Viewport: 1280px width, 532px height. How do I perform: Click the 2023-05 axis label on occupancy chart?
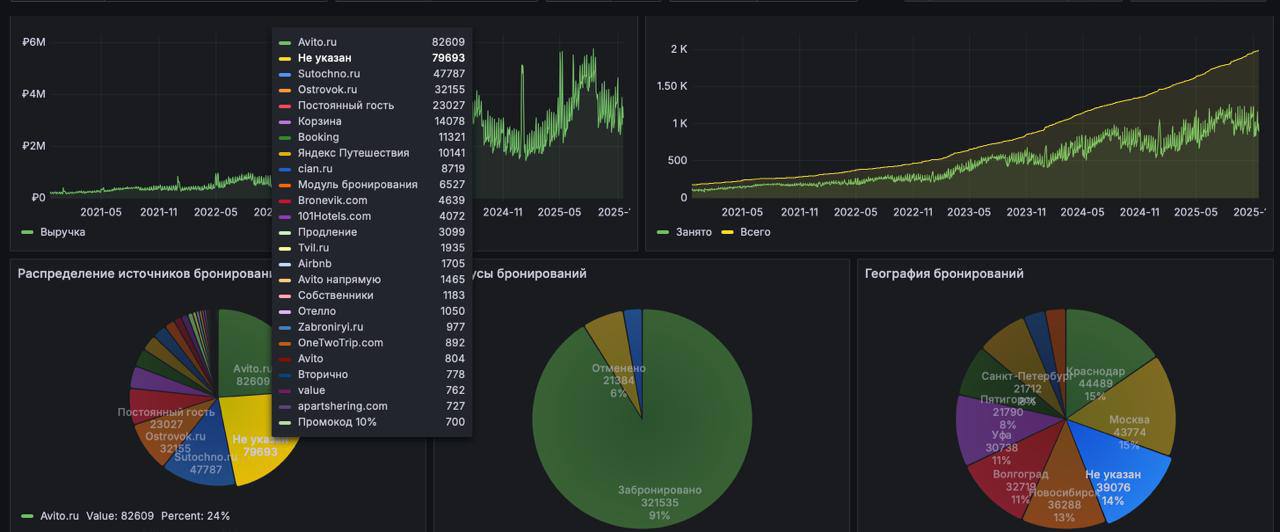[969, 212]
